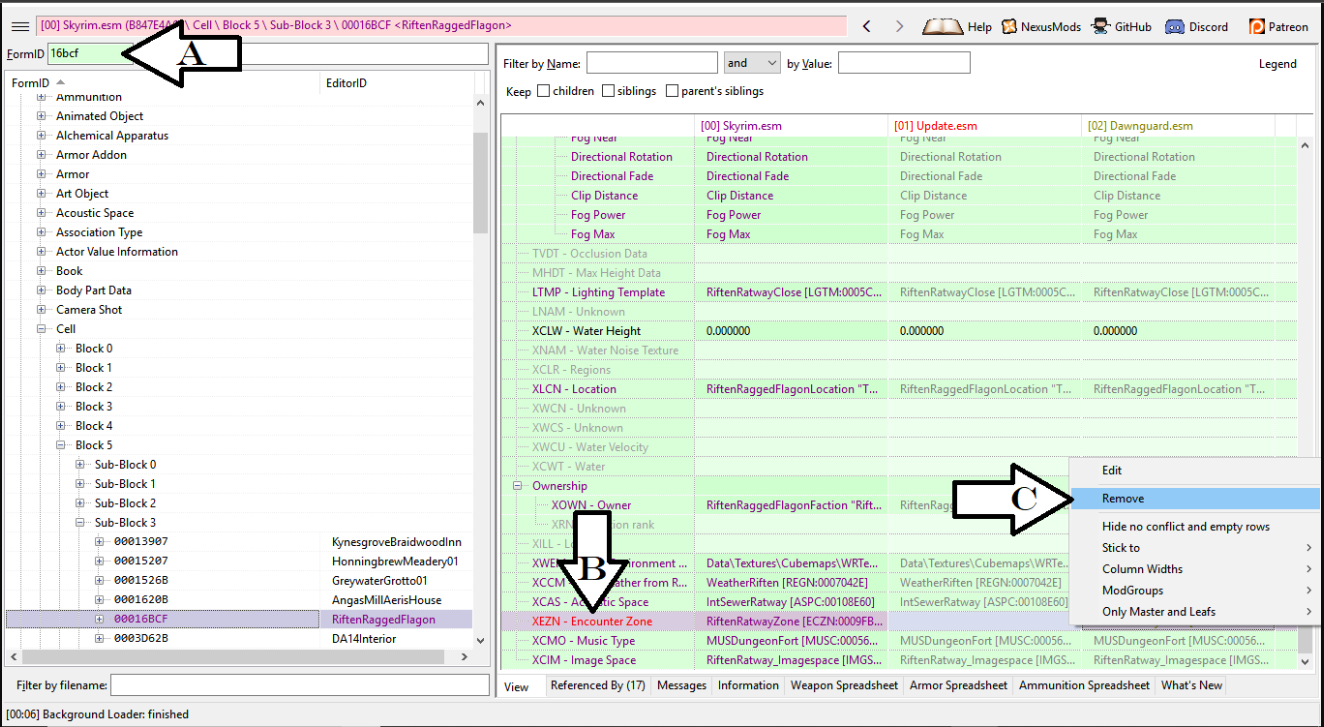This screenshot has width=1324, height=727.
Task: Navigate forward with right arrow
Action: click(x=899, y=27)
